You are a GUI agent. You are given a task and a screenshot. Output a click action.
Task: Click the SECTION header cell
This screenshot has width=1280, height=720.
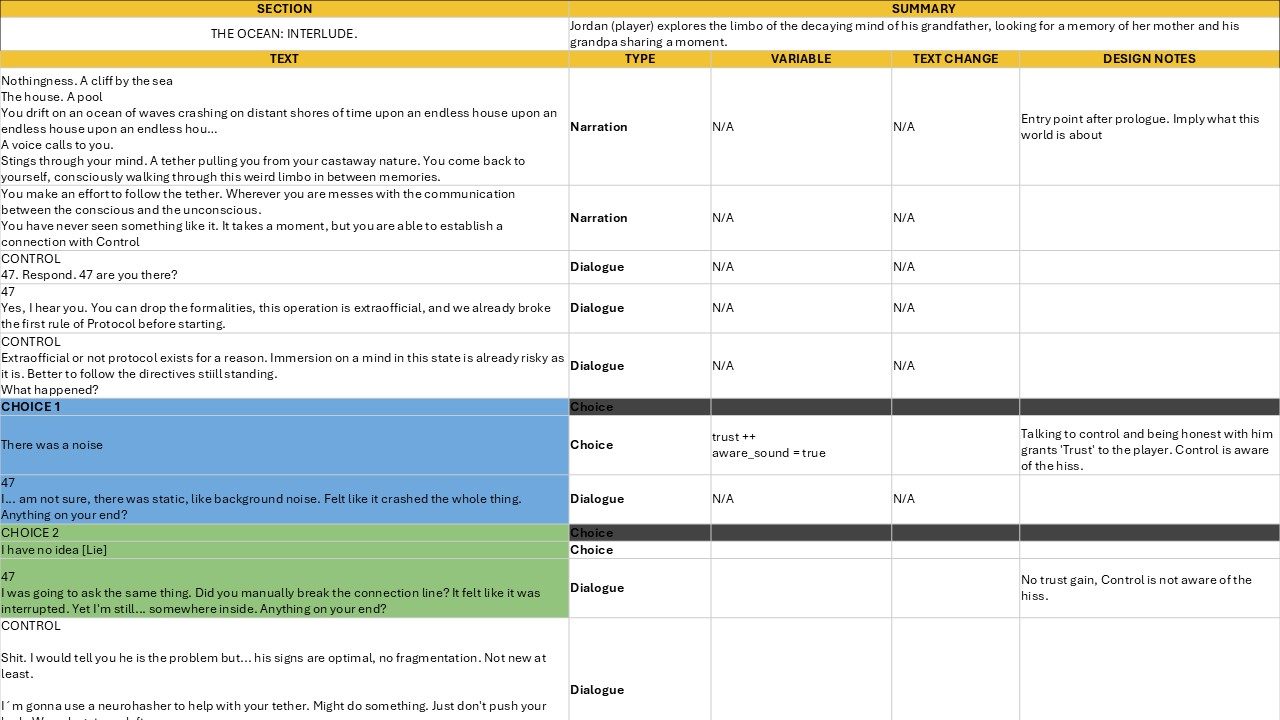click(x=284, y=9)
